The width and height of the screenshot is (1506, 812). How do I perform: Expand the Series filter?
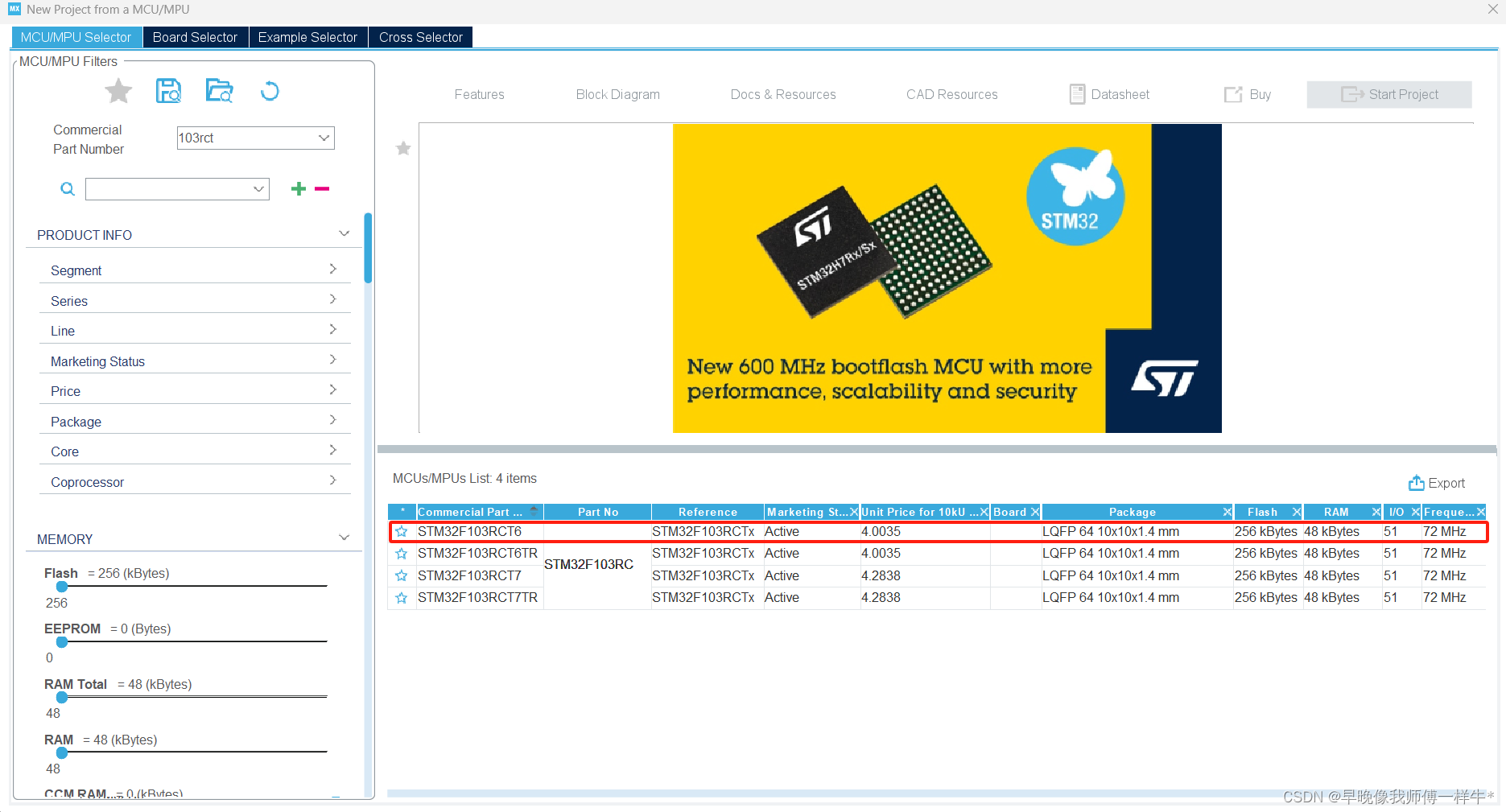333,299
